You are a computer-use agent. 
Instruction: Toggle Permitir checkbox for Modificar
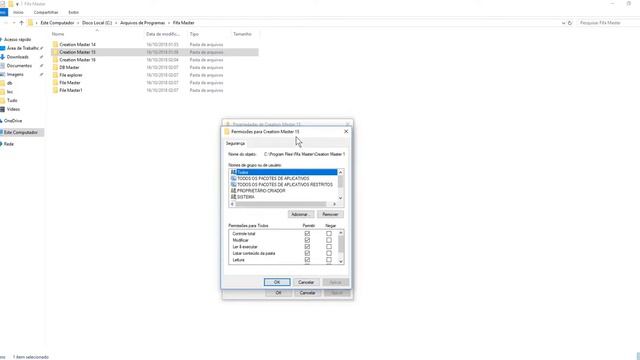click(x=307, y=240)
